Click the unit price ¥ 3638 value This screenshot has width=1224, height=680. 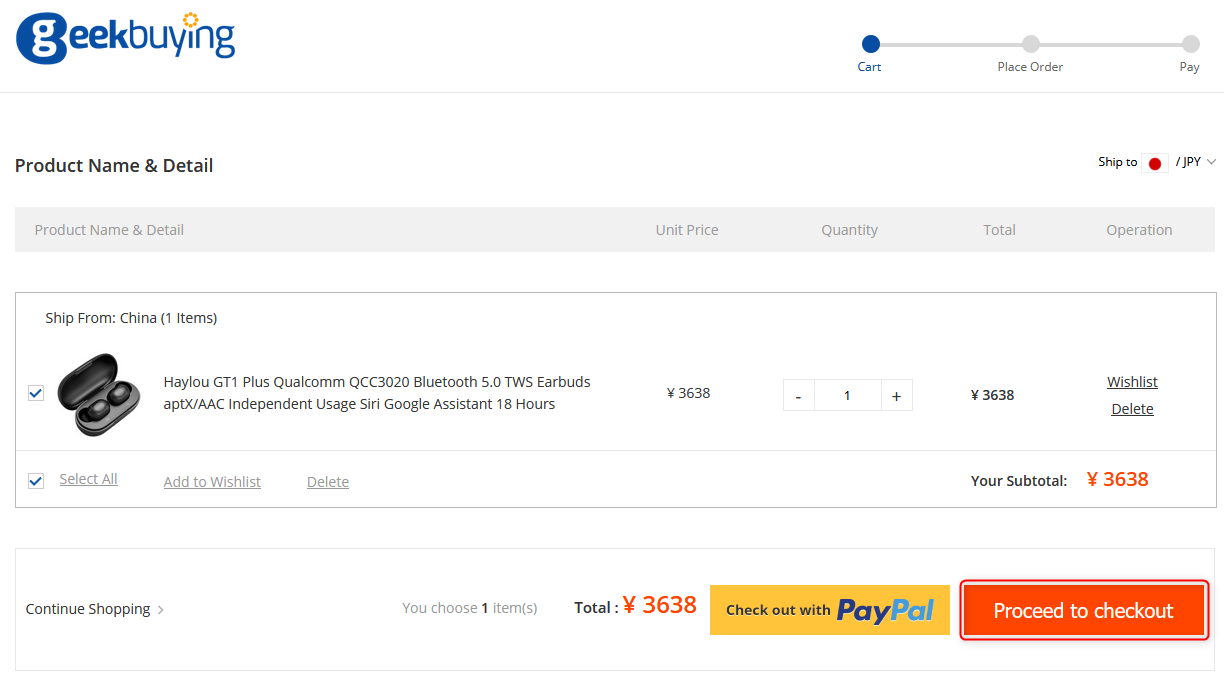tap(688, 393)
